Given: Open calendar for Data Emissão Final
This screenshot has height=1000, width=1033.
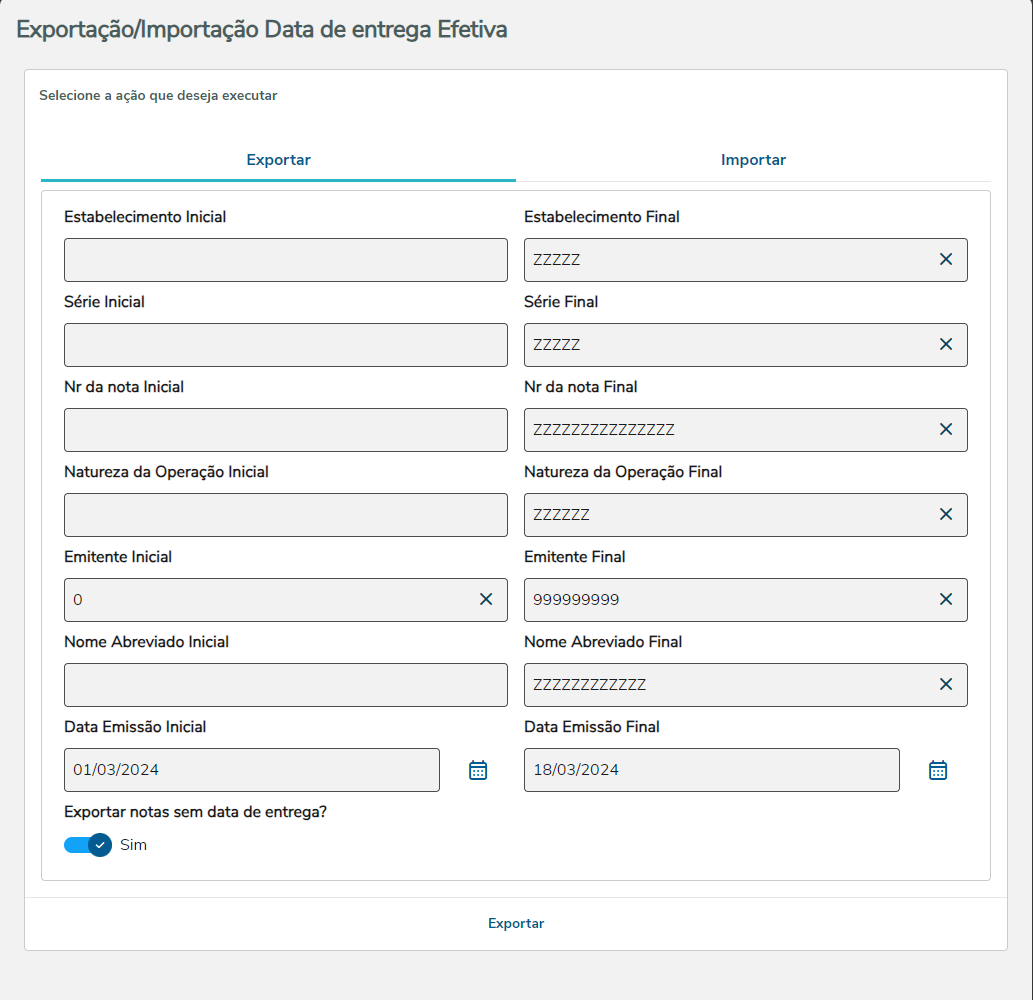Looking at the screenshot, I should click(937, 770).
